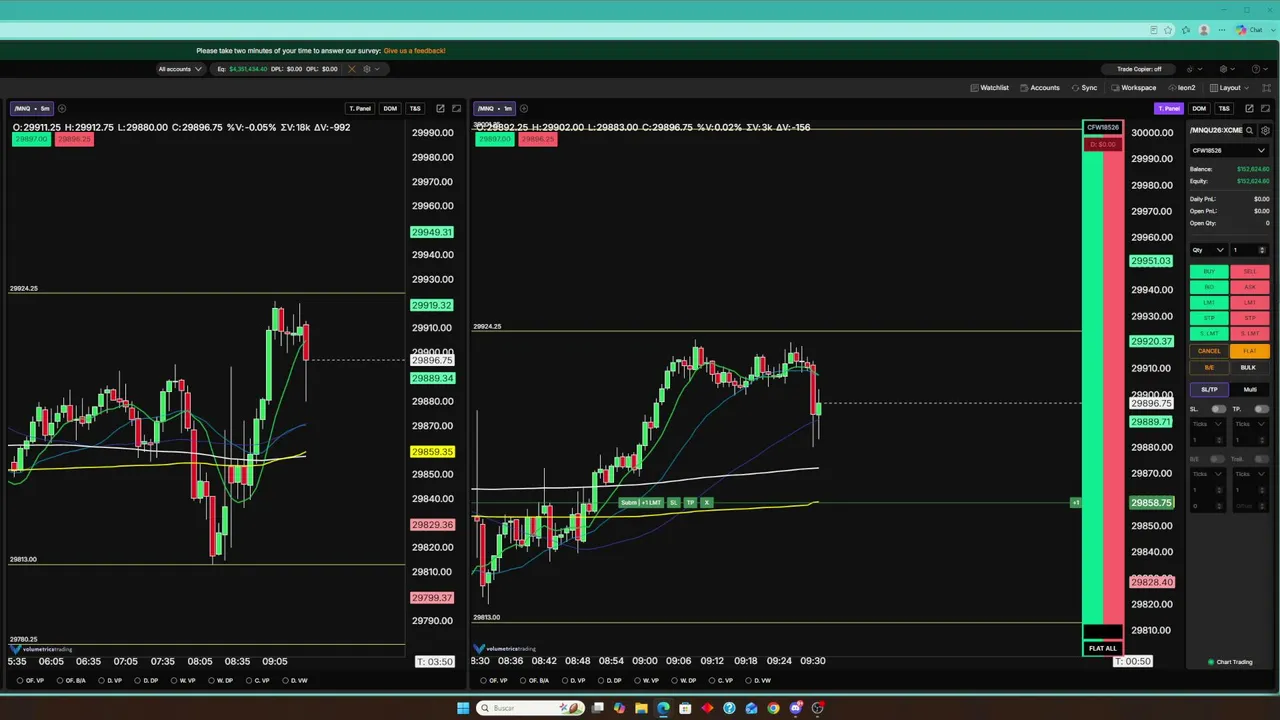1280x720 pixels.
Task: Open the SL Ticks unit dropdown
Action: (1208, 424)
